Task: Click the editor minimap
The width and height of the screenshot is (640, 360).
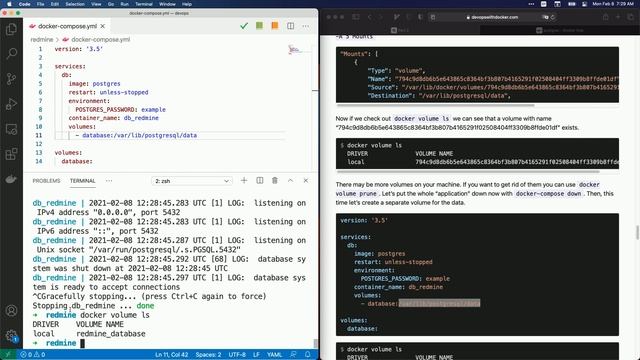Action: [x=299, y=50]
